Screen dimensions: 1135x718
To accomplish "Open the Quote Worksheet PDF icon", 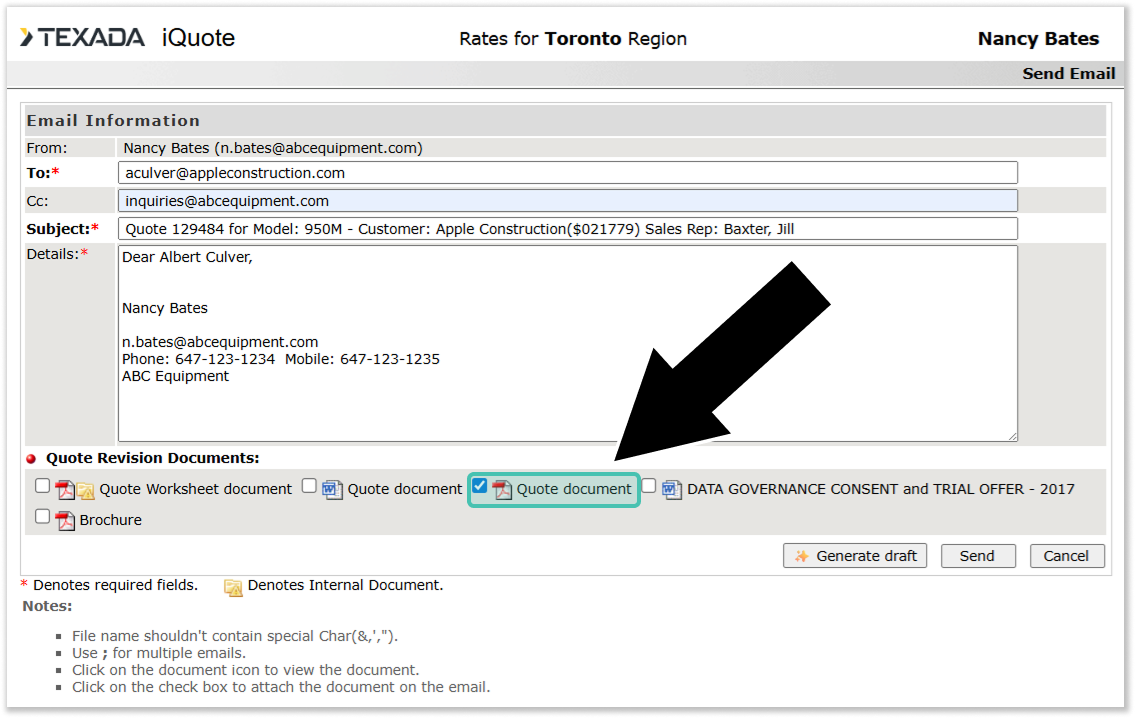I will tap(65, 490).
